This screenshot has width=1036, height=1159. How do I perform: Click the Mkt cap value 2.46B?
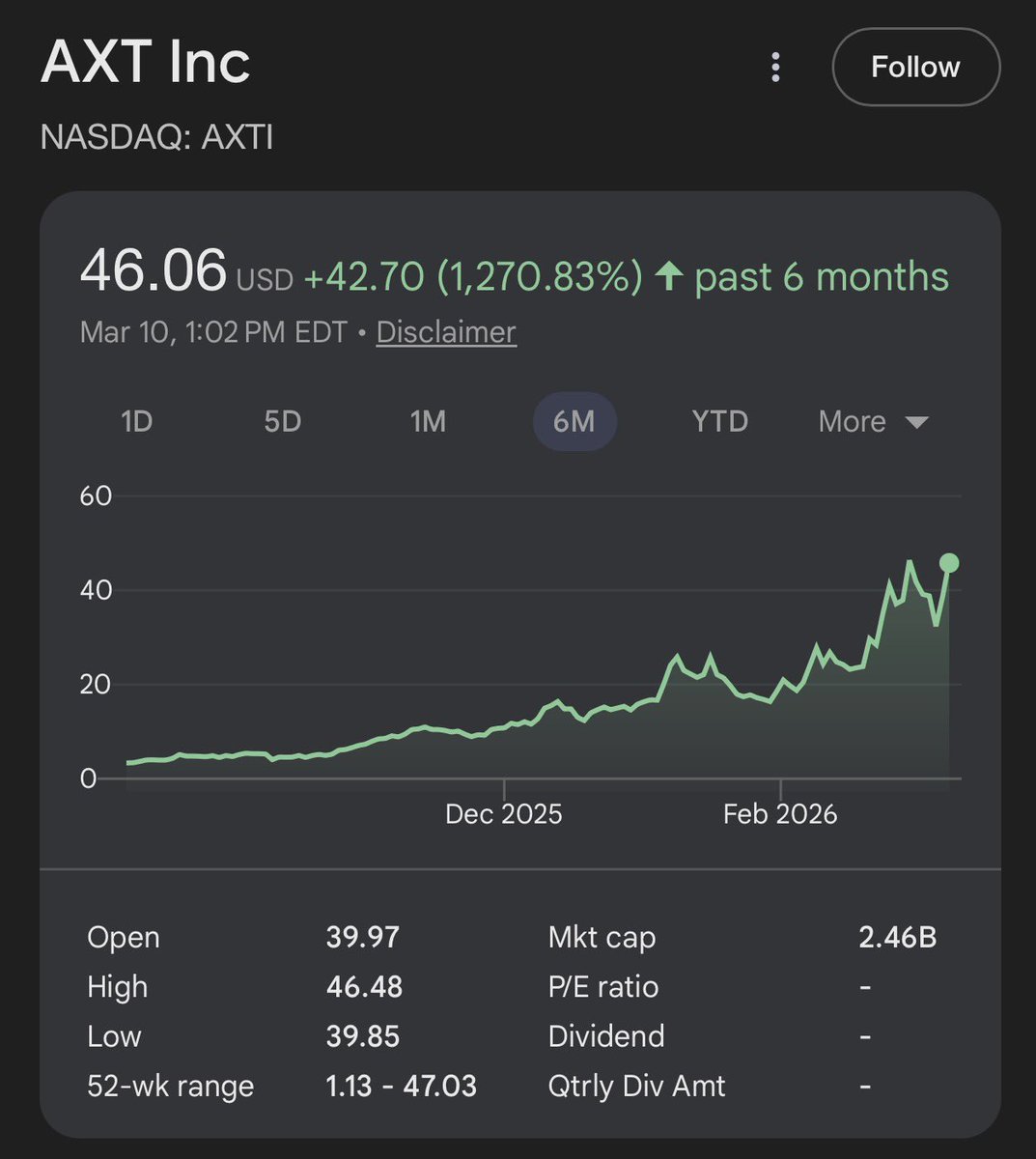[898, 937]
